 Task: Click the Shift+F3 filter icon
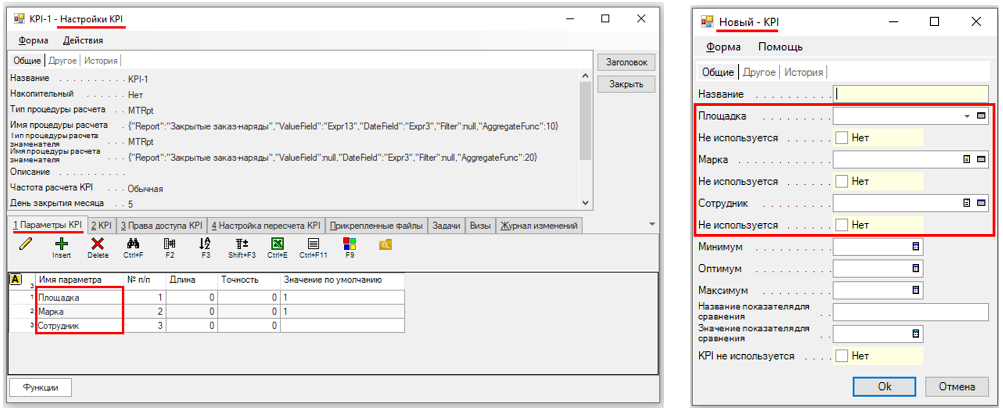241,244
